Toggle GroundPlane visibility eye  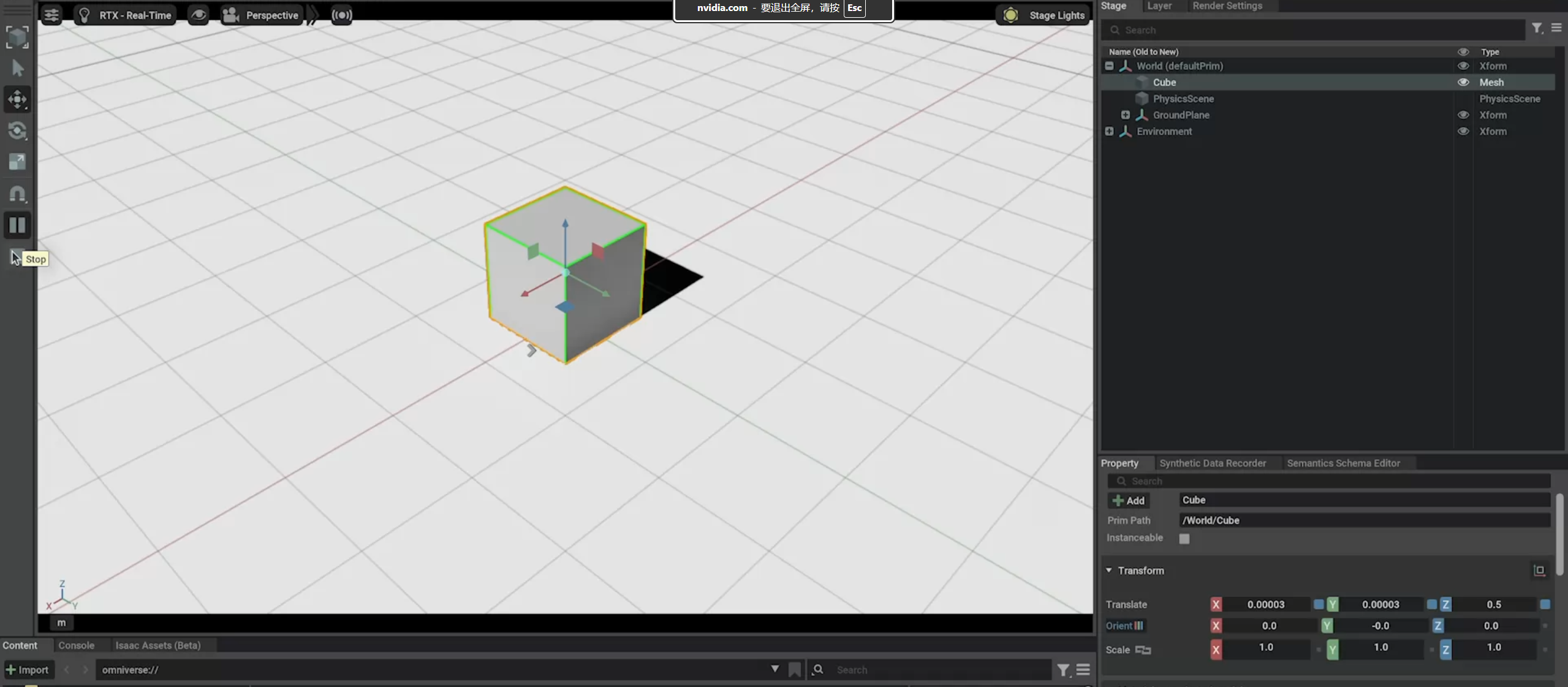click(x=1463, y=115)
